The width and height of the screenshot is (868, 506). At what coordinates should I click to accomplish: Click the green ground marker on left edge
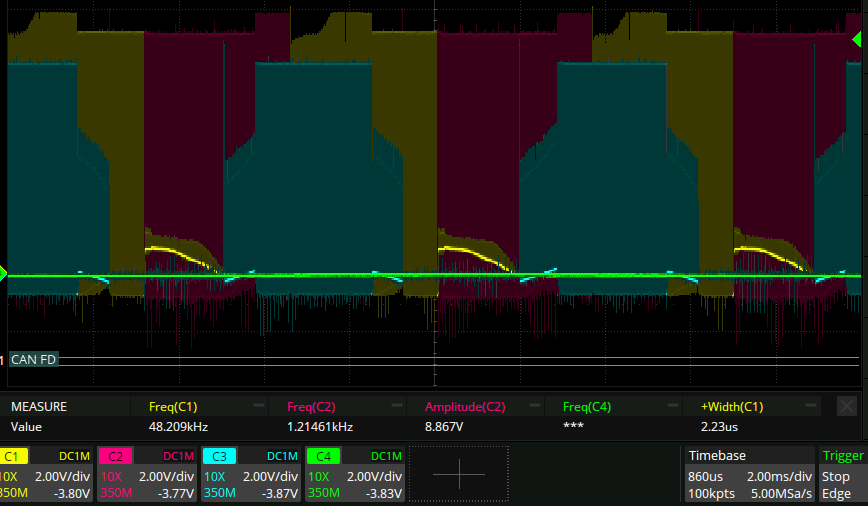4,273
